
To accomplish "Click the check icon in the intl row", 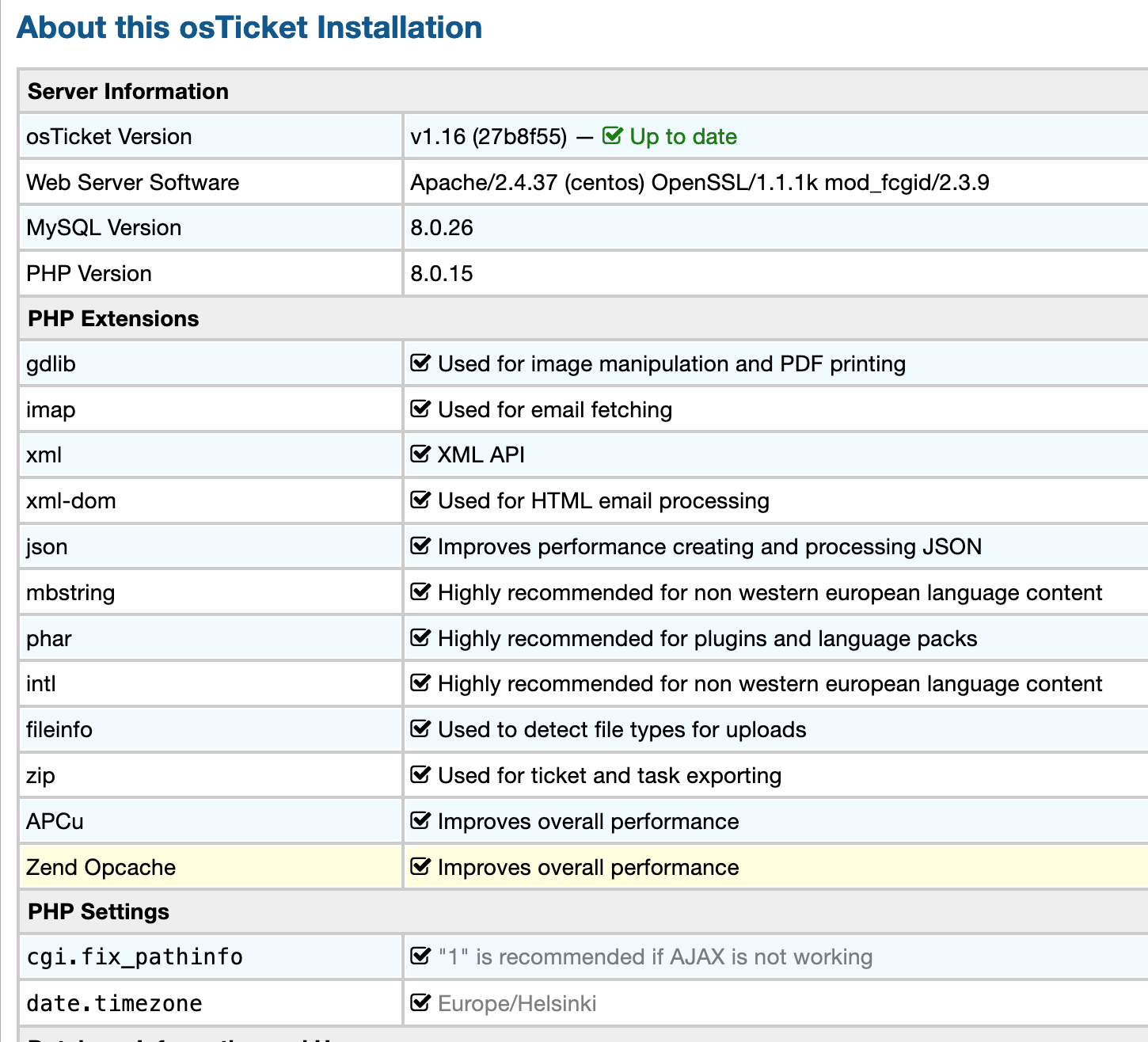I will pyautogui.click(x=420, y=683).
